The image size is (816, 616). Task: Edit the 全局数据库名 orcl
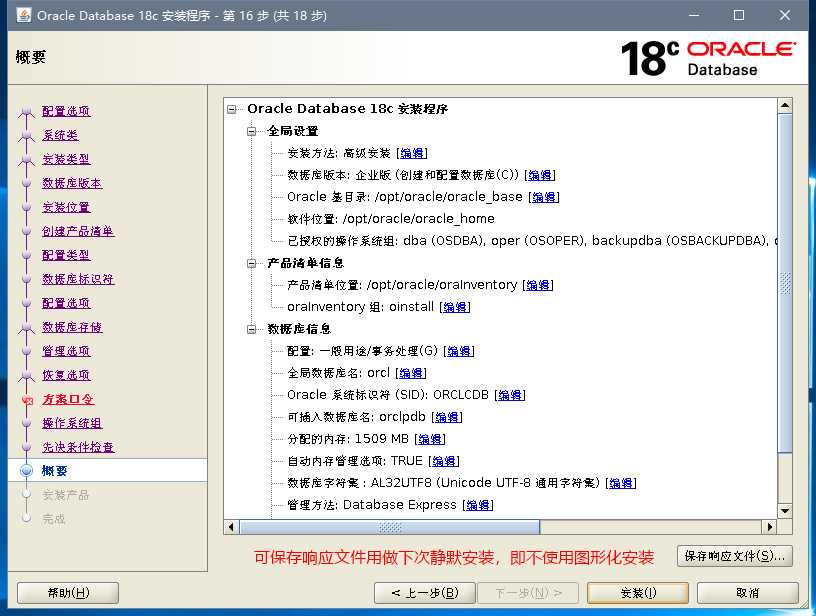[411, 373]
